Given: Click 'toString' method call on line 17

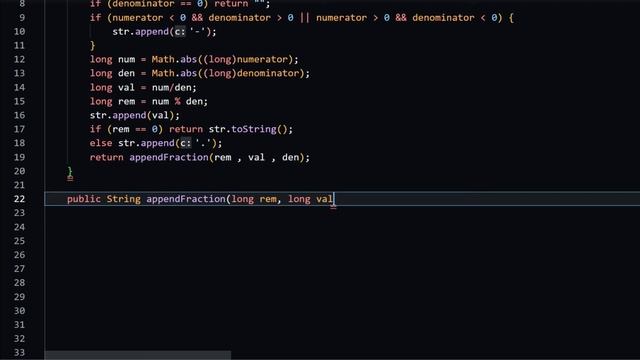Looking at the screenshot, I should click(254, 129).
